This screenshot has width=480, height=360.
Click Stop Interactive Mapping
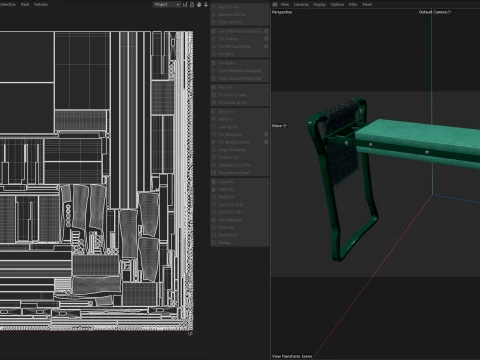[240, 78]
